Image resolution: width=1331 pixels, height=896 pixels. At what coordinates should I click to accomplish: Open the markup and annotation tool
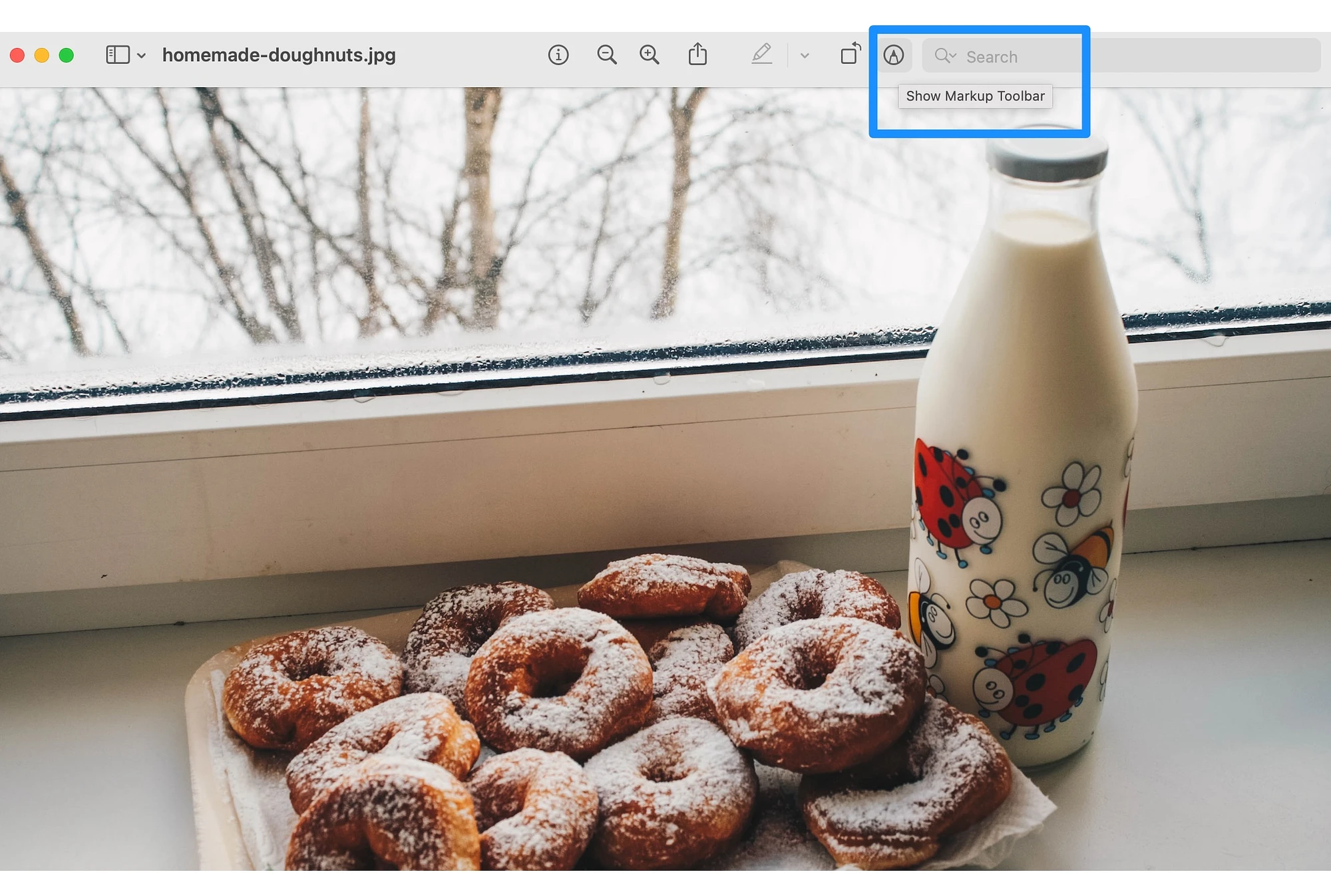893,55
